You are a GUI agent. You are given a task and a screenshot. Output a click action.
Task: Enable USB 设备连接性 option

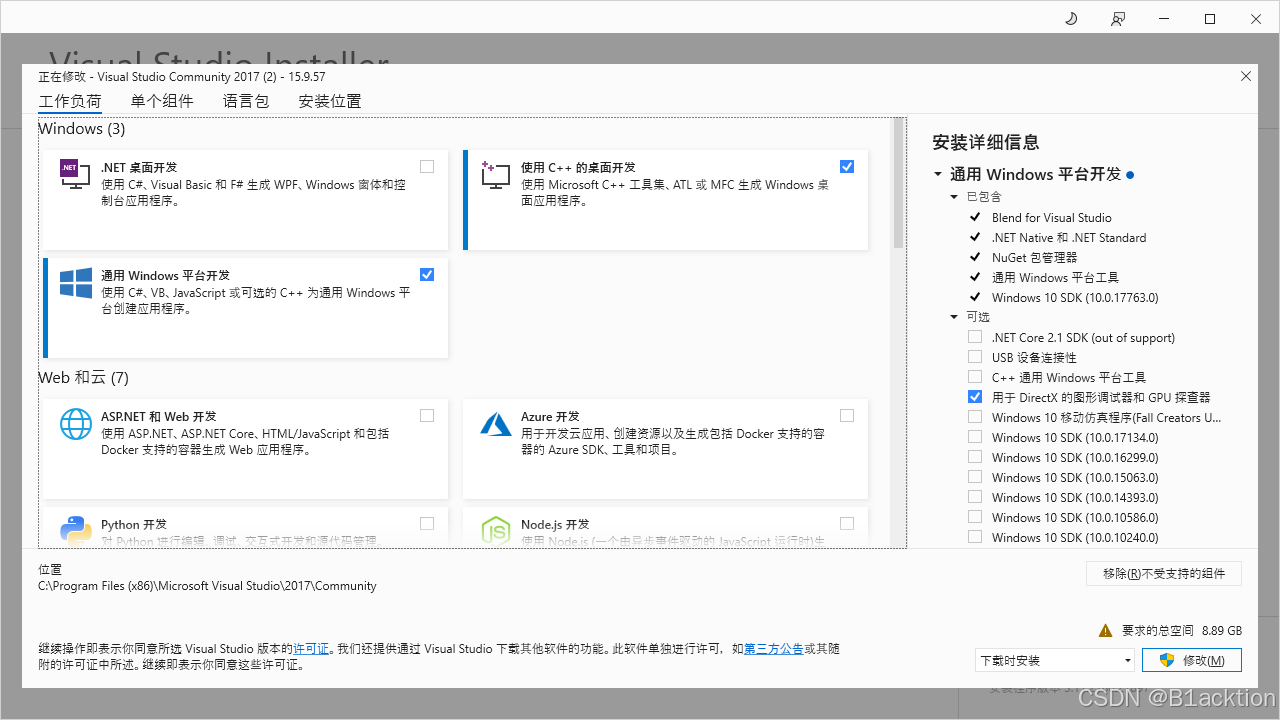975,357
